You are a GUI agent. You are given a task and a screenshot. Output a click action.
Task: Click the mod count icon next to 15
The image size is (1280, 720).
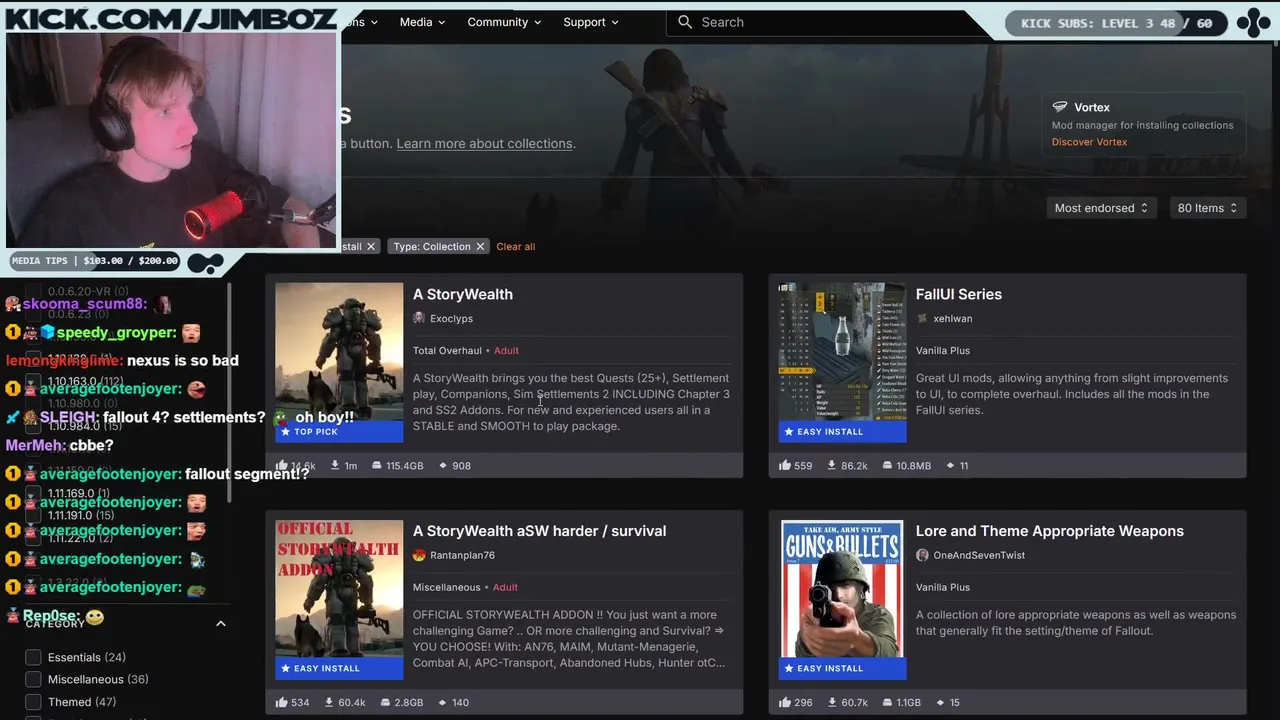pos(939,703)
